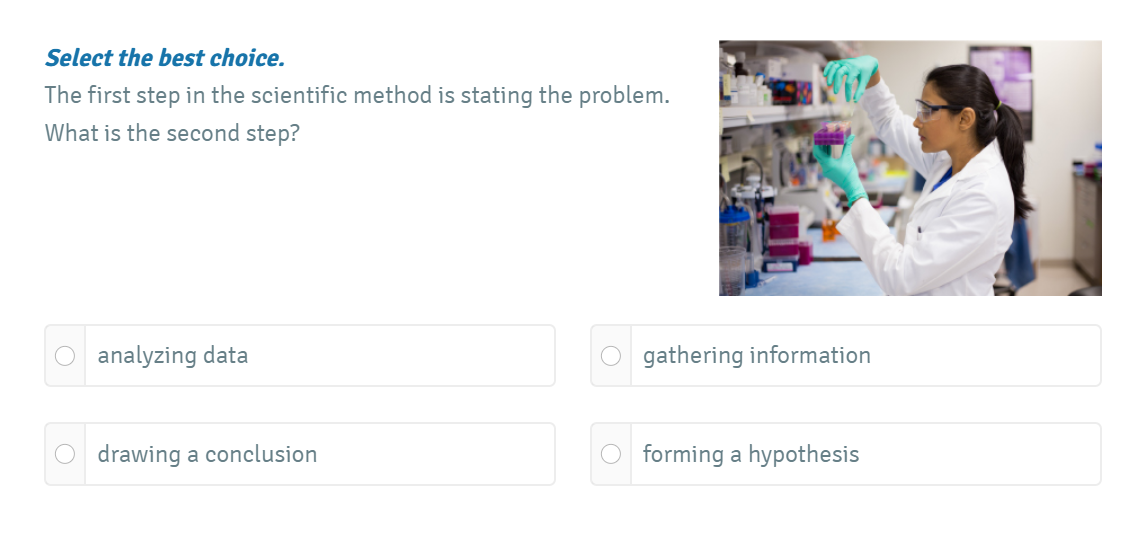
Task: Click the orange container on lab bench
Action: tap(829, 230)
